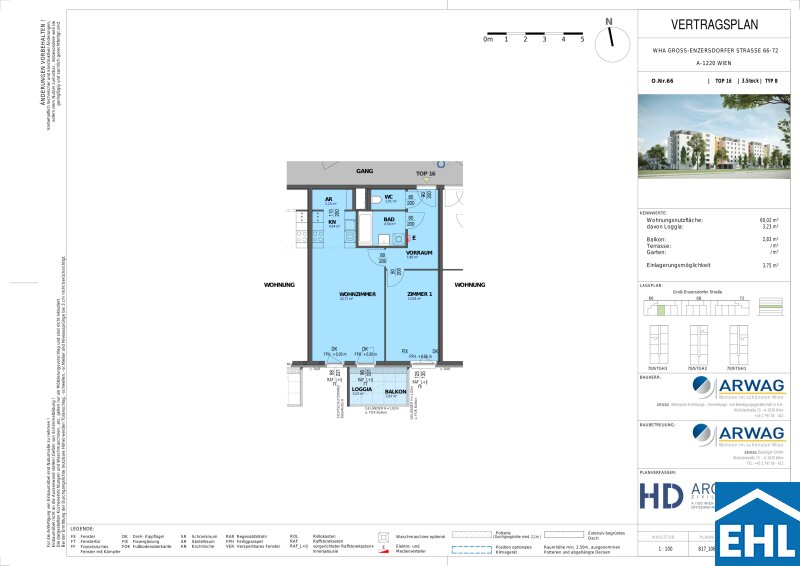The width and height of the screenshot is (800, 566).
Task: Click the WC room label
Action: [x=388, y=196]
